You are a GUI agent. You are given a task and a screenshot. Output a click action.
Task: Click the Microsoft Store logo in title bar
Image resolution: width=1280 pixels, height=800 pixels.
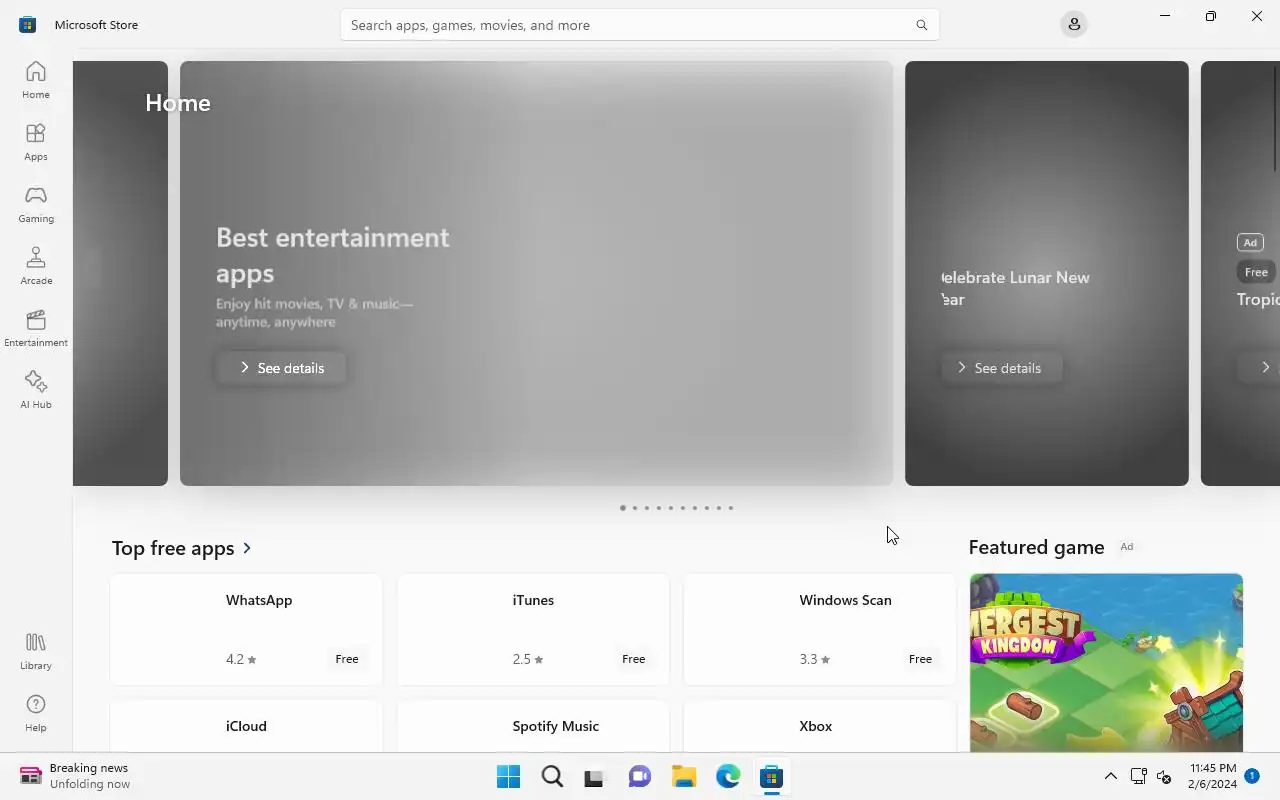[27, 24]
